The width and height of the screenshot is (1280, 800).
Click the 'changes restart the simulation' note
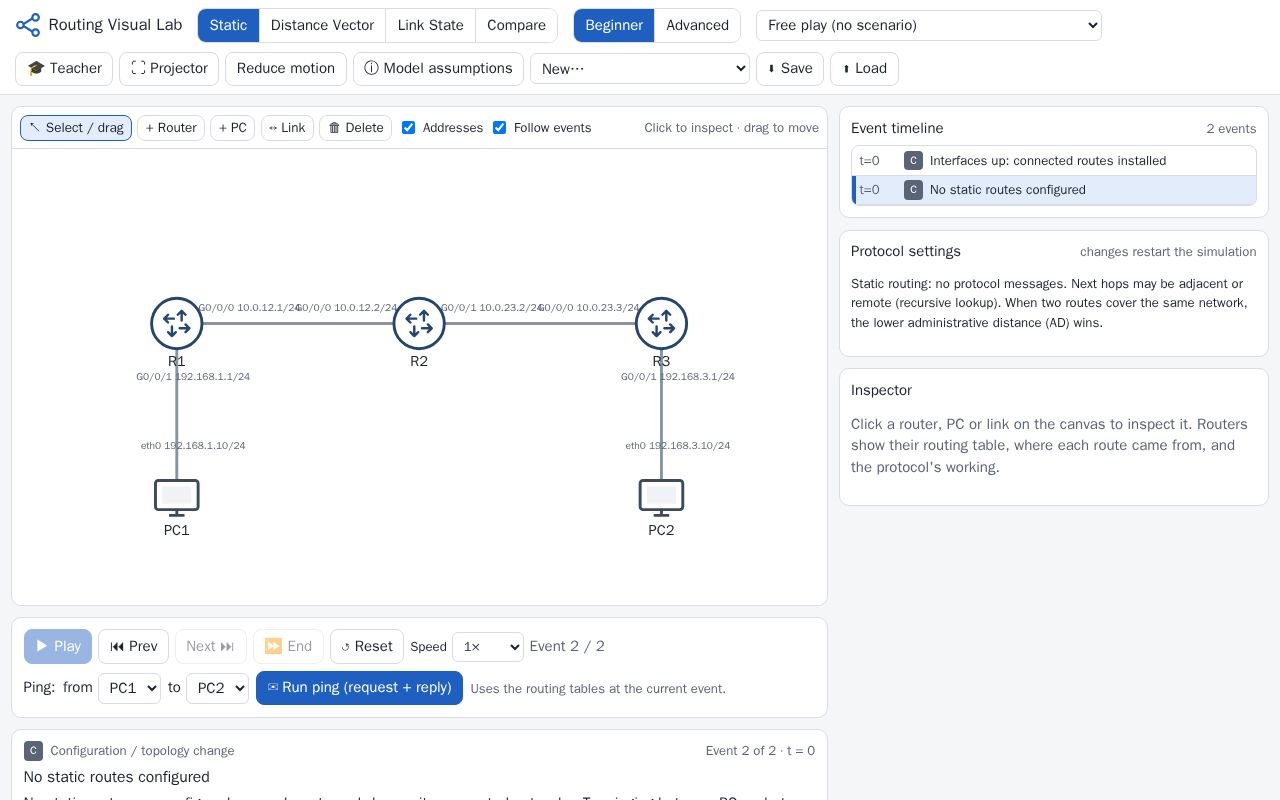pos(1168,252)
